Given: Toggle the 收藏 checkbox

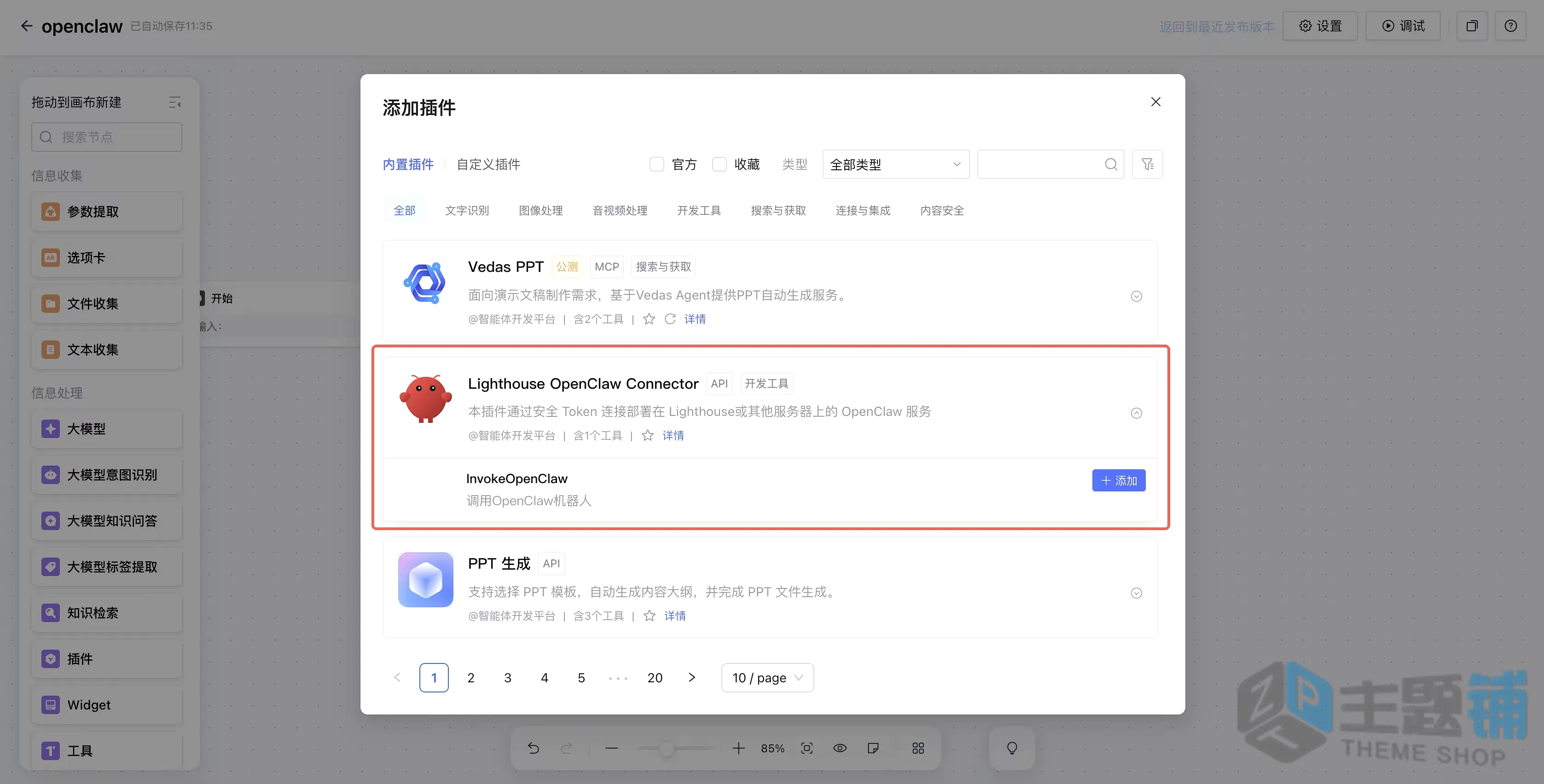Looking at the screenshot, I should click(x=719, y=164).
